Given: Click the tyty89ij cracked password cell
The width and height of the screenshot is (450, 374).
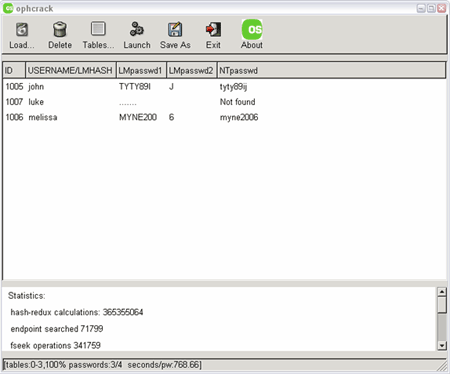Looking at the screenshot, I should (233, 87).
